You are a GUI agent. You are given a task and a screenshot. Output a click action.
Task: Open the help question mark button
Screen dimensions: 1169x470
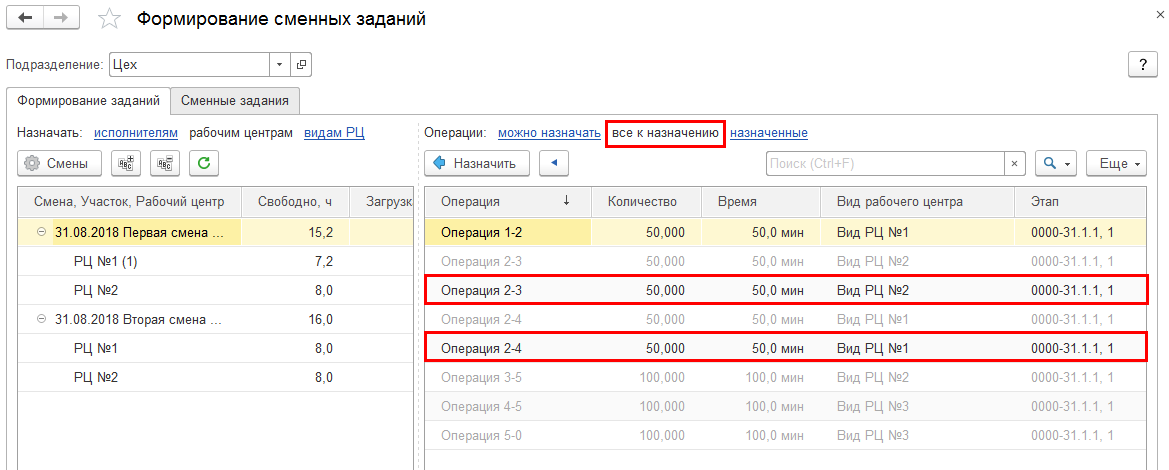click(x=1142, y=65)
